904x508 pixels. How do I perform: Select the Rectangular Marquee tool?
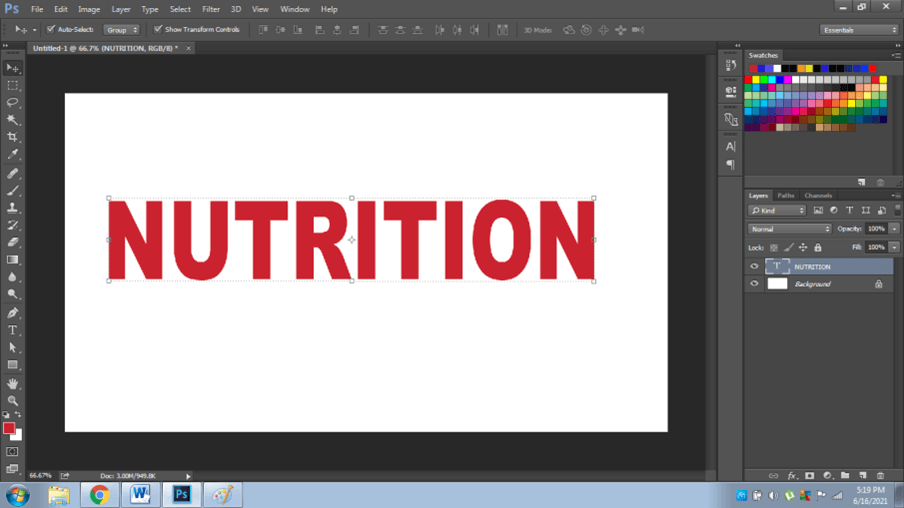(x=13, y=85)
